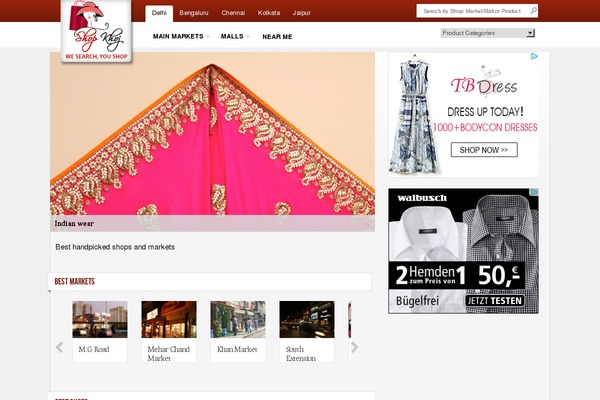
Task: Open the M.G Road market thumbnail
Action: 100,320
